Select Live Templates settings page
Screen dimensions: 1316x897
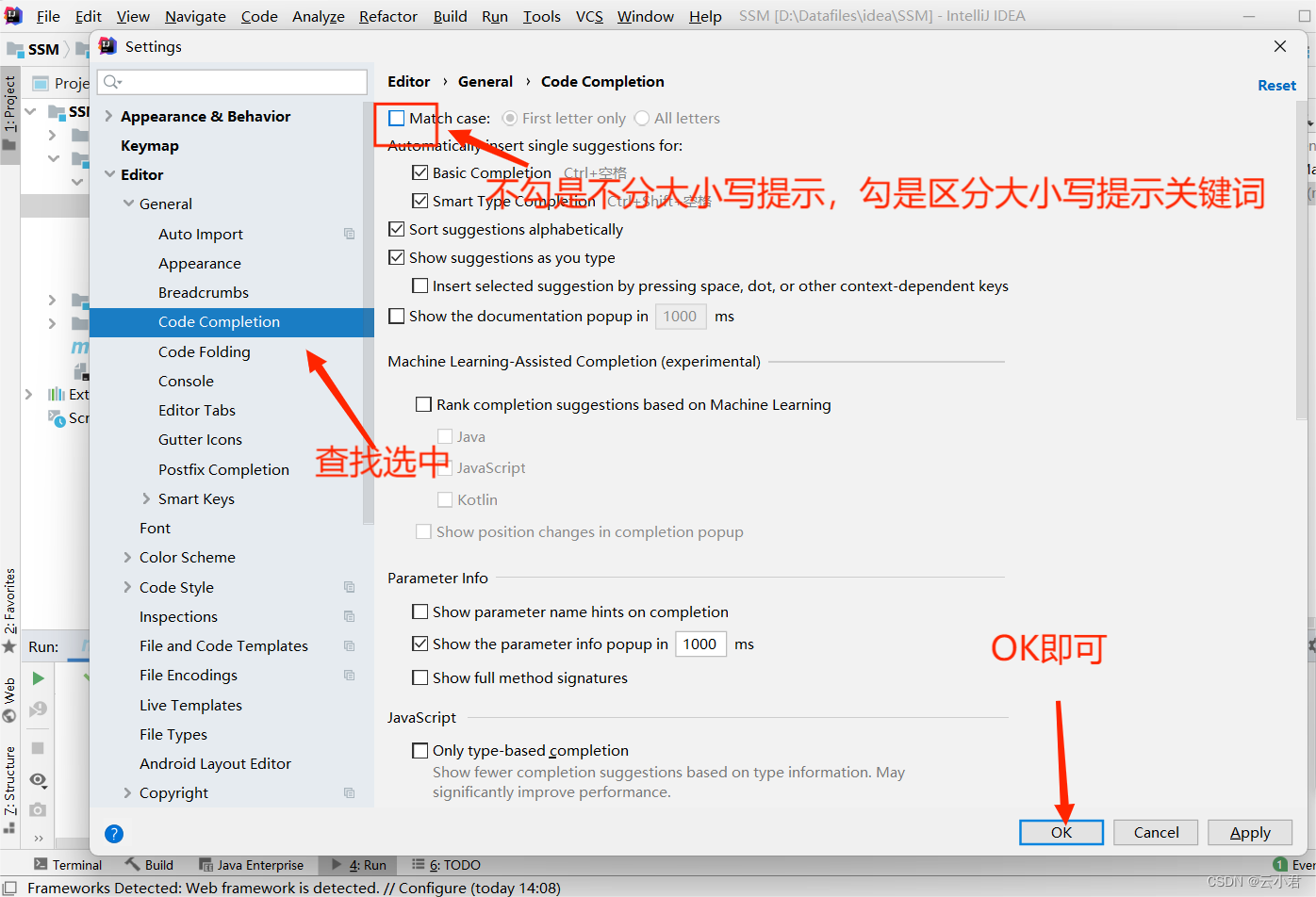190,705
